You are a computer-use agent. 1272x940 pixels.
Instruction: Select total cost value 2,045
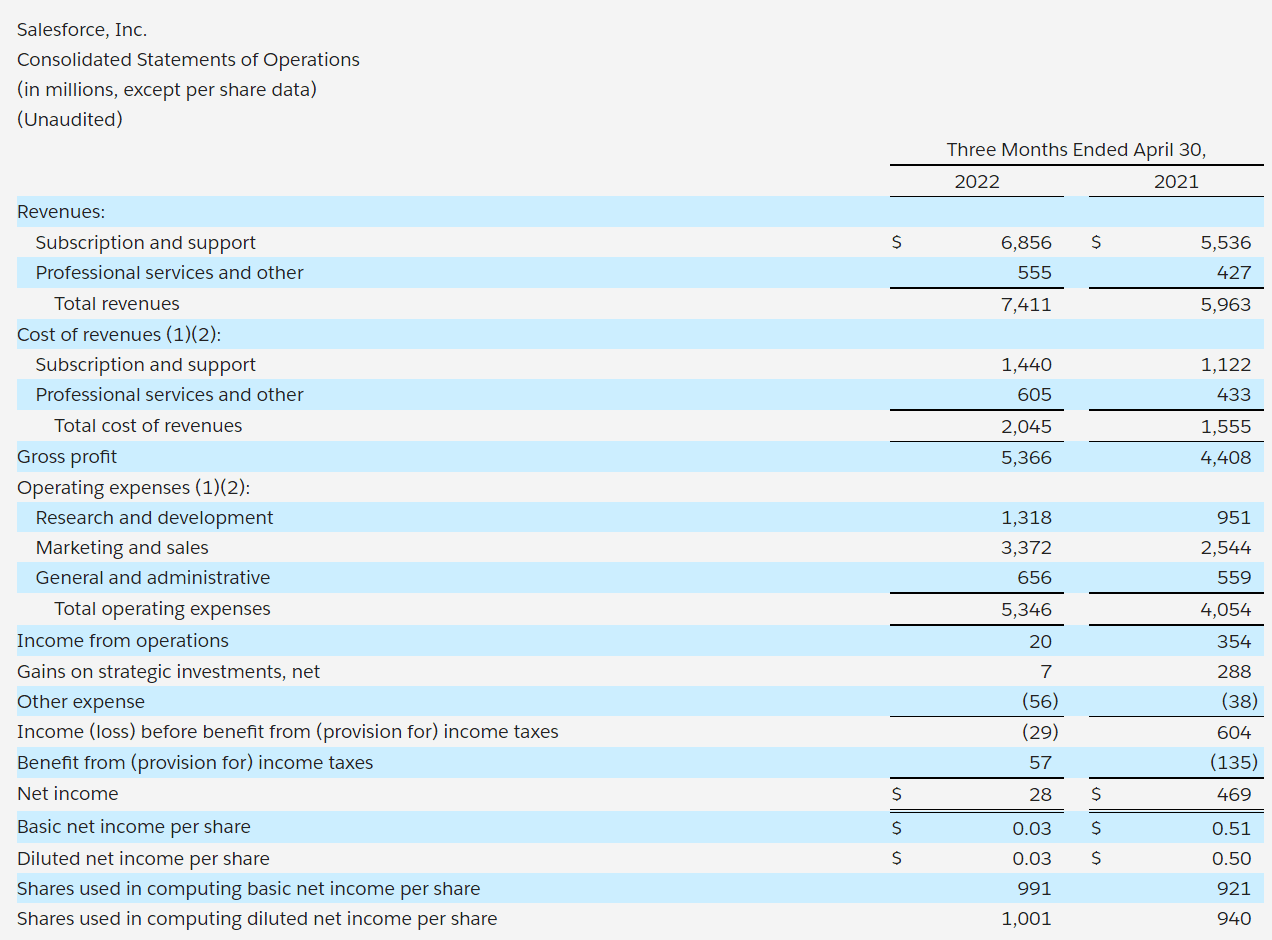1026,427
